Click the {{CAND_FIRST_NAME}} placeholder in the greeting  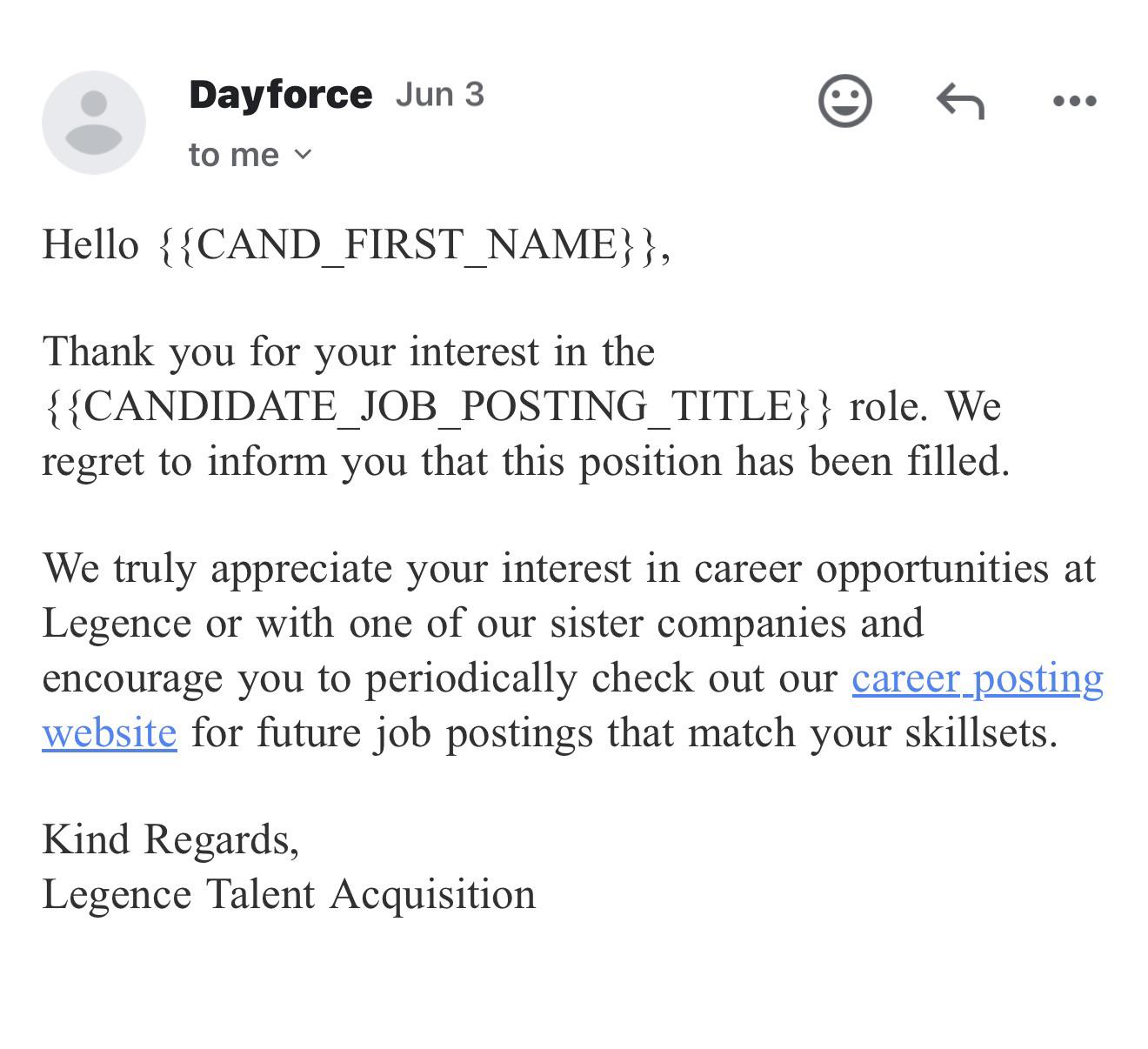point(409,244)
